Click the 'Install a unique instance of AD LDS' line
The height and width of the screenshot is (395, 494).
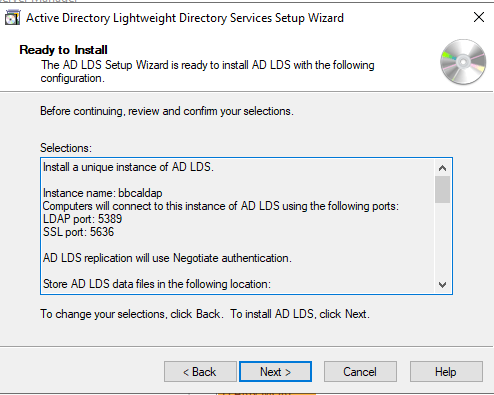click(128, 167)
